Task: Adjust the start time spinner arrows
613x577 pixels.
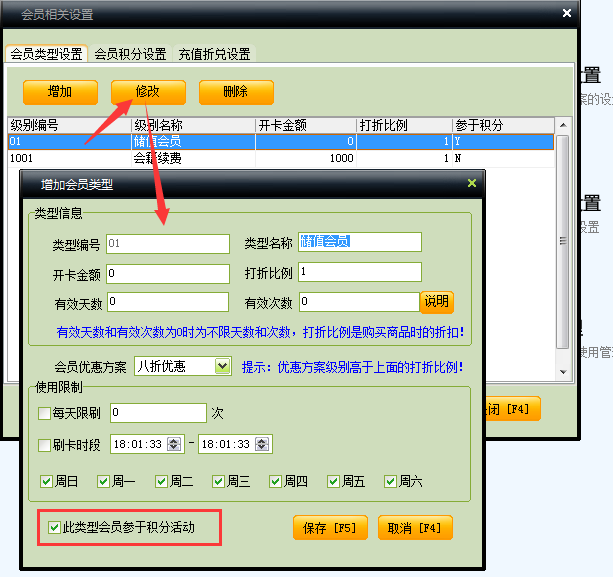Action: (x=174, y=445)
